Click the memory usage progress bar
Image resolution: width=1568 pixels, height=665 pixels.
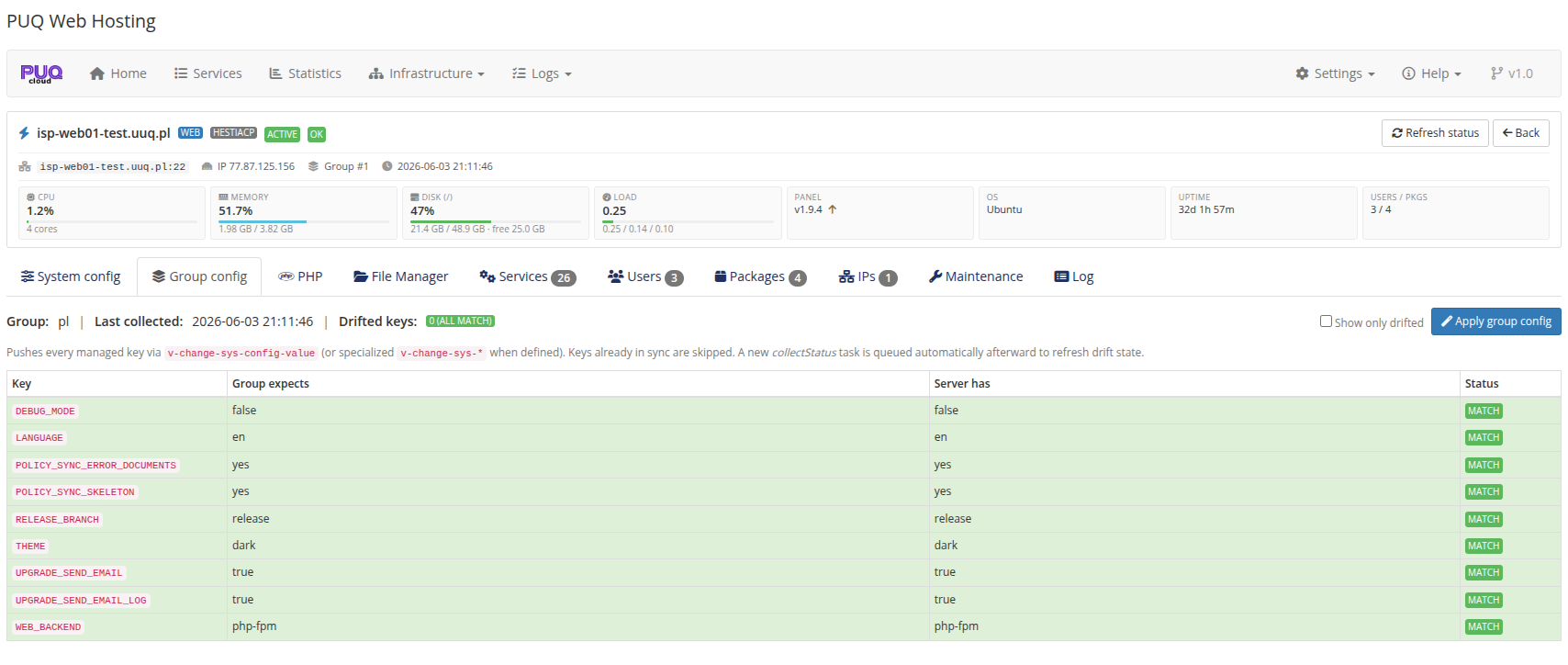[304, 221]
